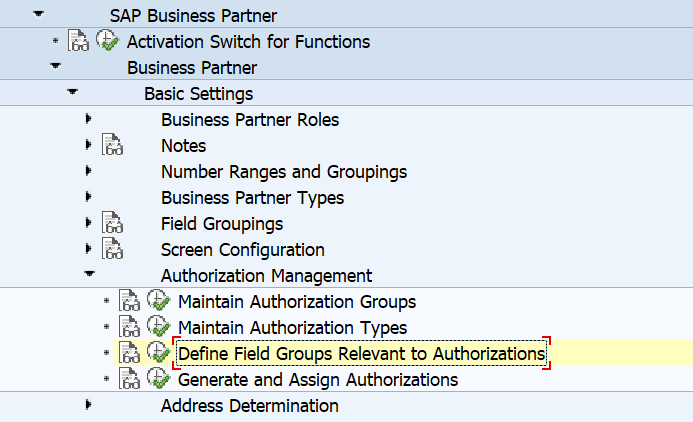Image resolution: width=693 pixels, height=422 pixels.
Task: Select the Screen Configuration label
Action: [x=243, y=251]
